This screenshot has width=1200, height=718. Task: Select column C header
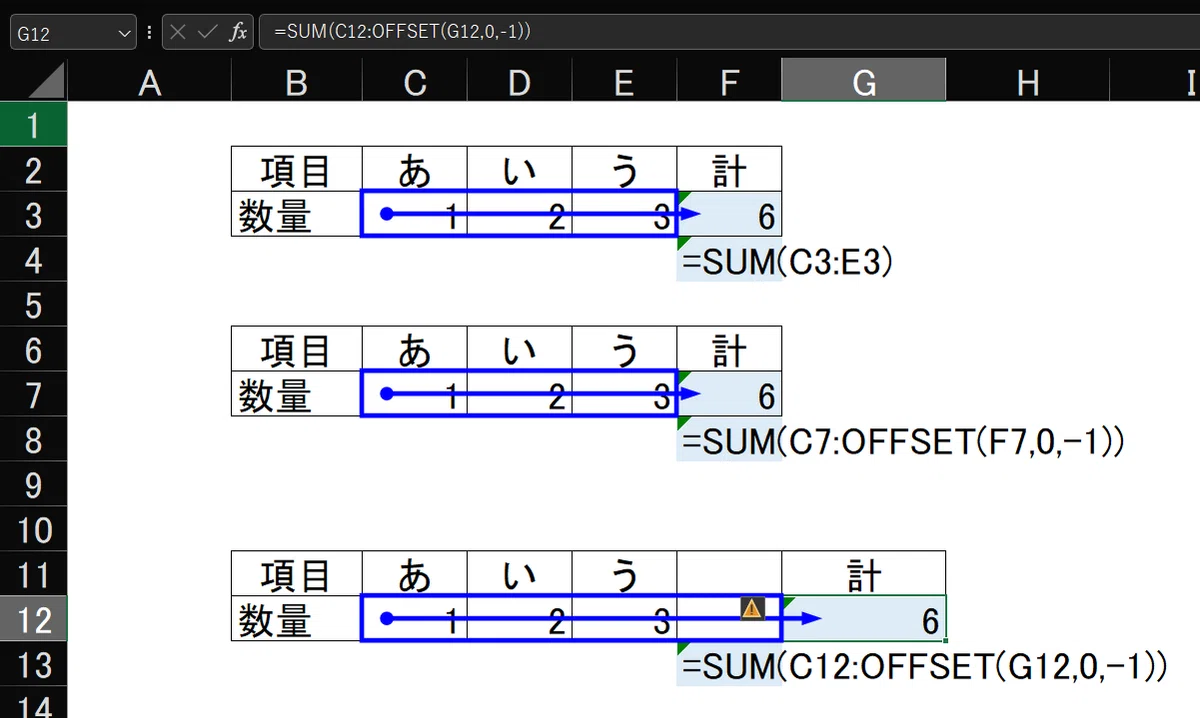[x=414, y=82]
